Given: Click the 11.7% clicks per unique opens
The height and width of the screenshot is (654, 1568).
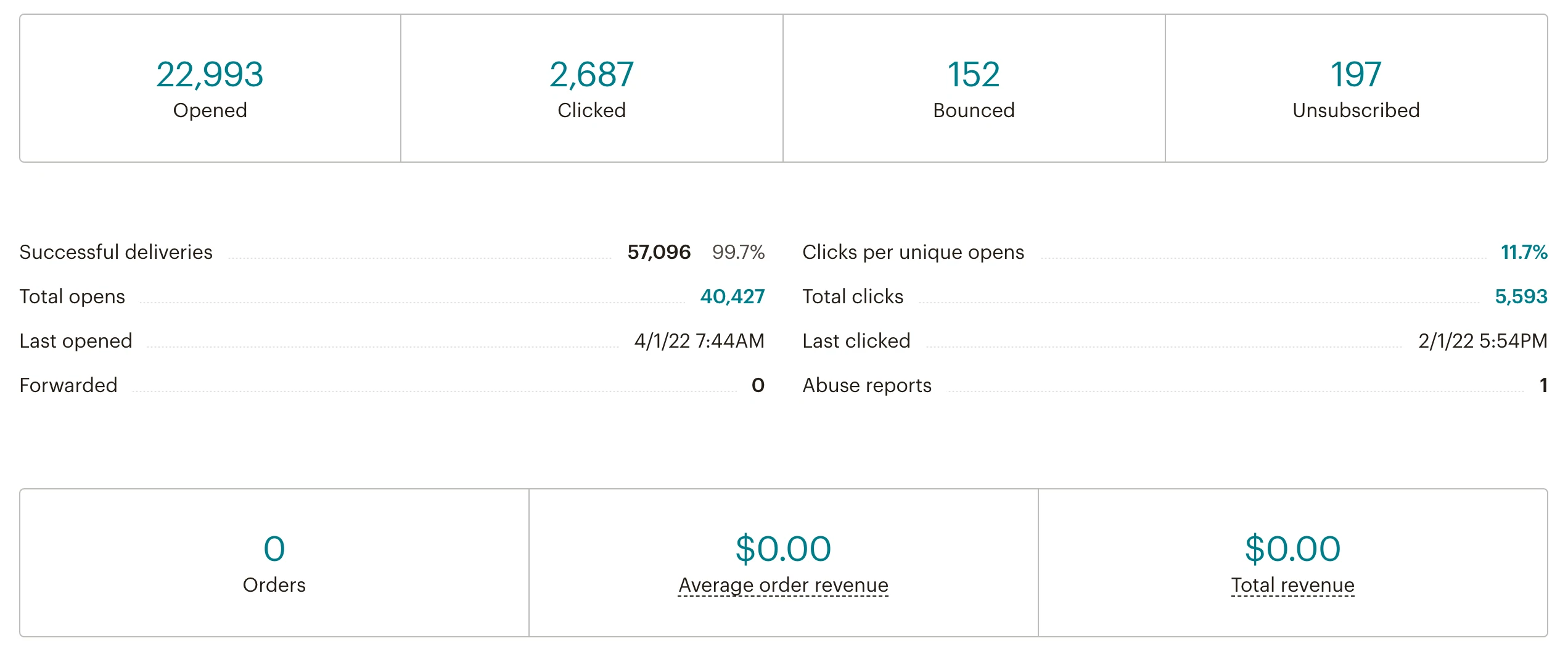Looking at the screenshot, I should coord(1523,252).
